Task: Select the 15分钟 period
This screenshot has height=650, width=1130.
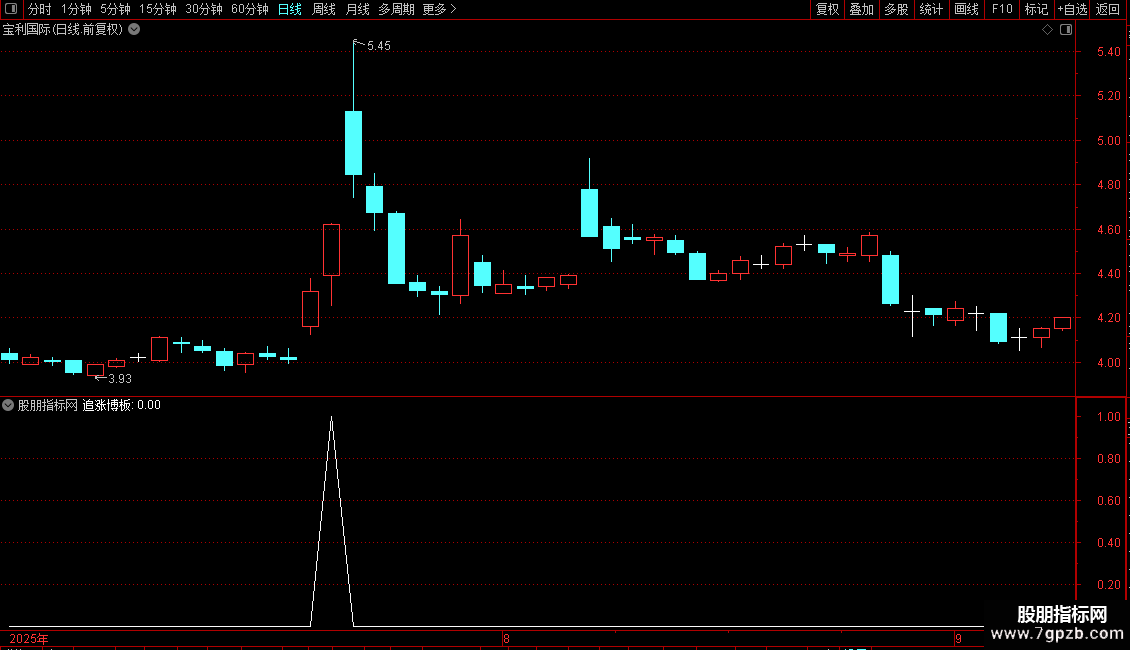Action: tap(157, 9)
